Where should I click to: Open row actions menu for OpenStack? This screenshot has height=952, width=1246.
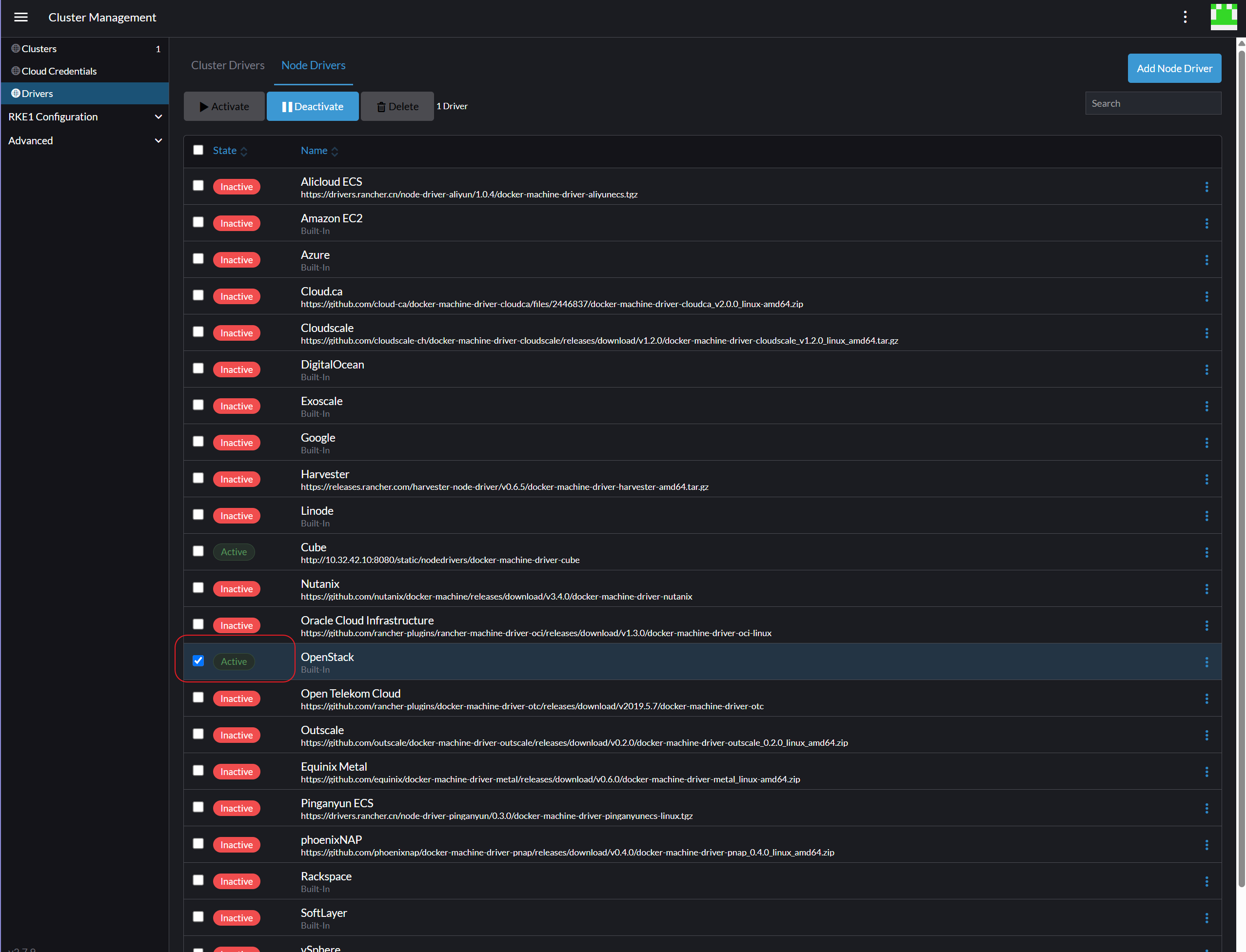click(x=1206, y=662)
